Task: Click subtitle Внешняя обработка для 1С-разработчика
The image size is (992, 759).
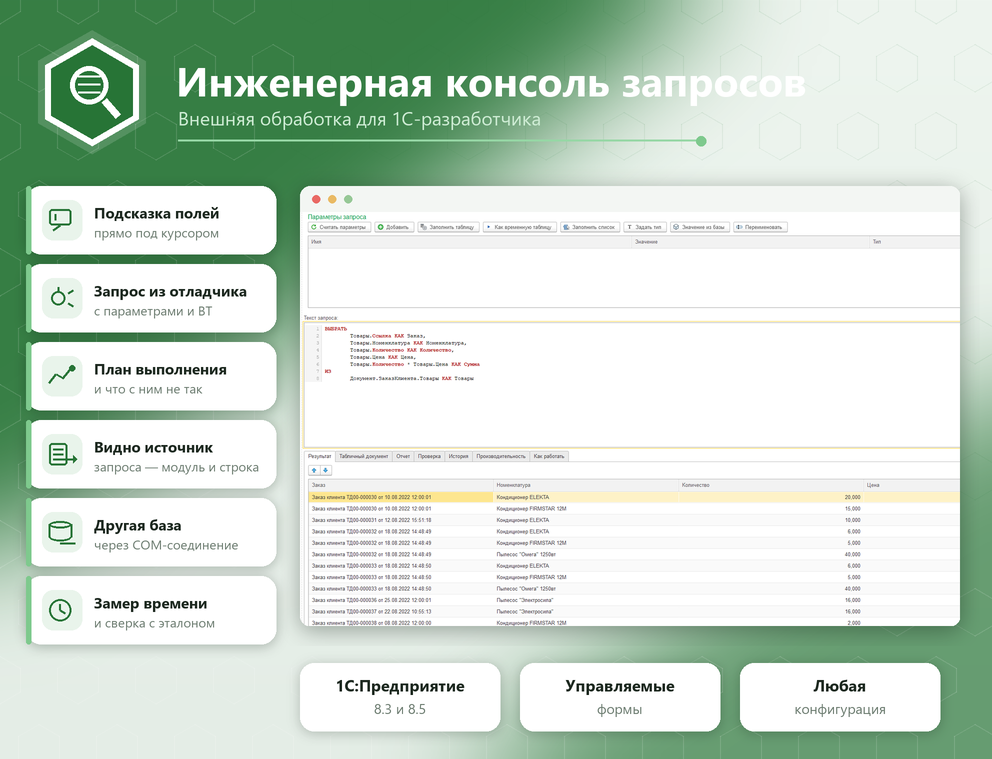Action: click(x=359, y=120)
